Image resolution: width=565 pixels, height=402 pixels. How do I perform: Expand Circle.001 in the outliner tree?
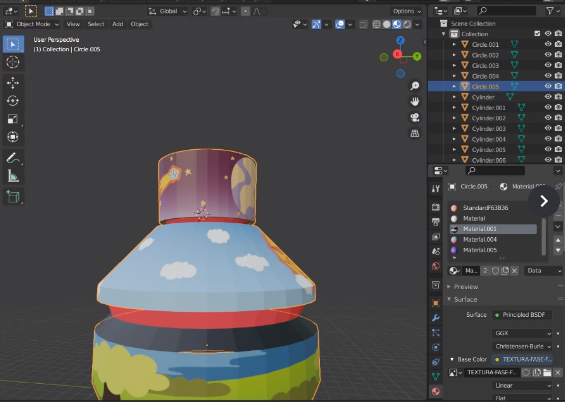[454, 44]
